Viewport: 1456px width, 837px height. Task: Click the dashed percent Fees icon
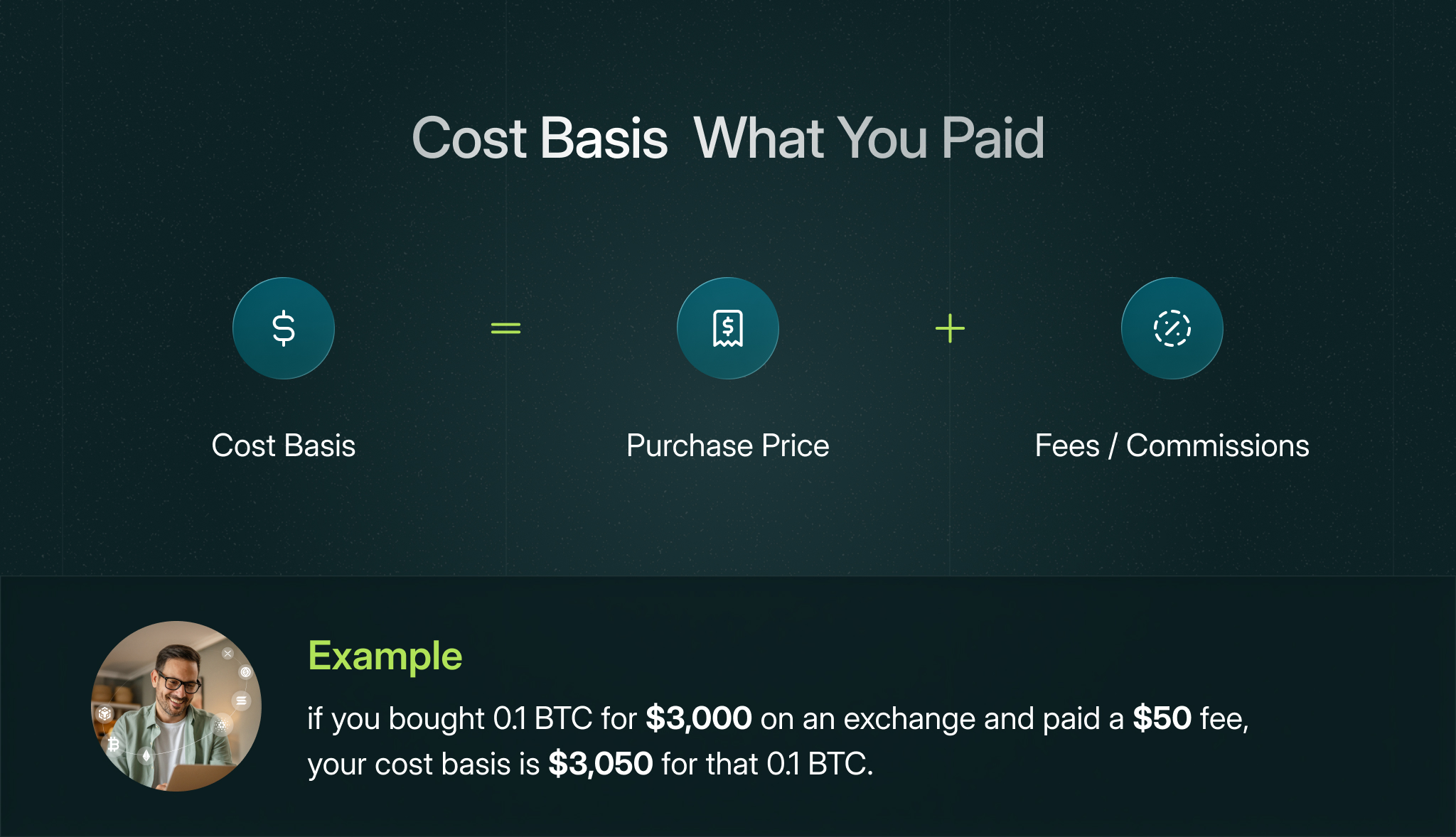point(1172,328)
